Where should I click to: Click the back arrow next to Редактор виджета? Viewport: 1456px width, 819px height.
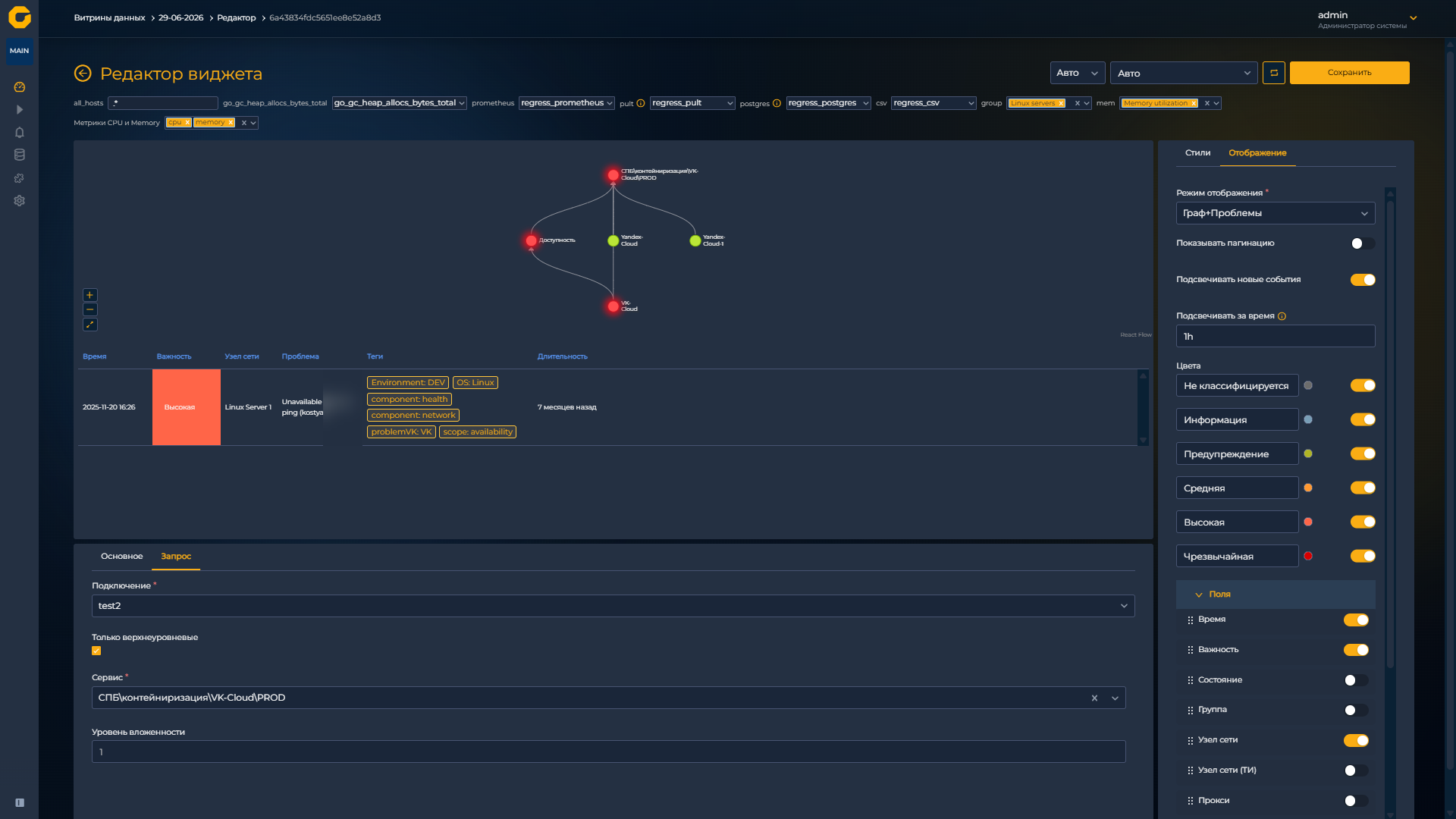point(83,74)
